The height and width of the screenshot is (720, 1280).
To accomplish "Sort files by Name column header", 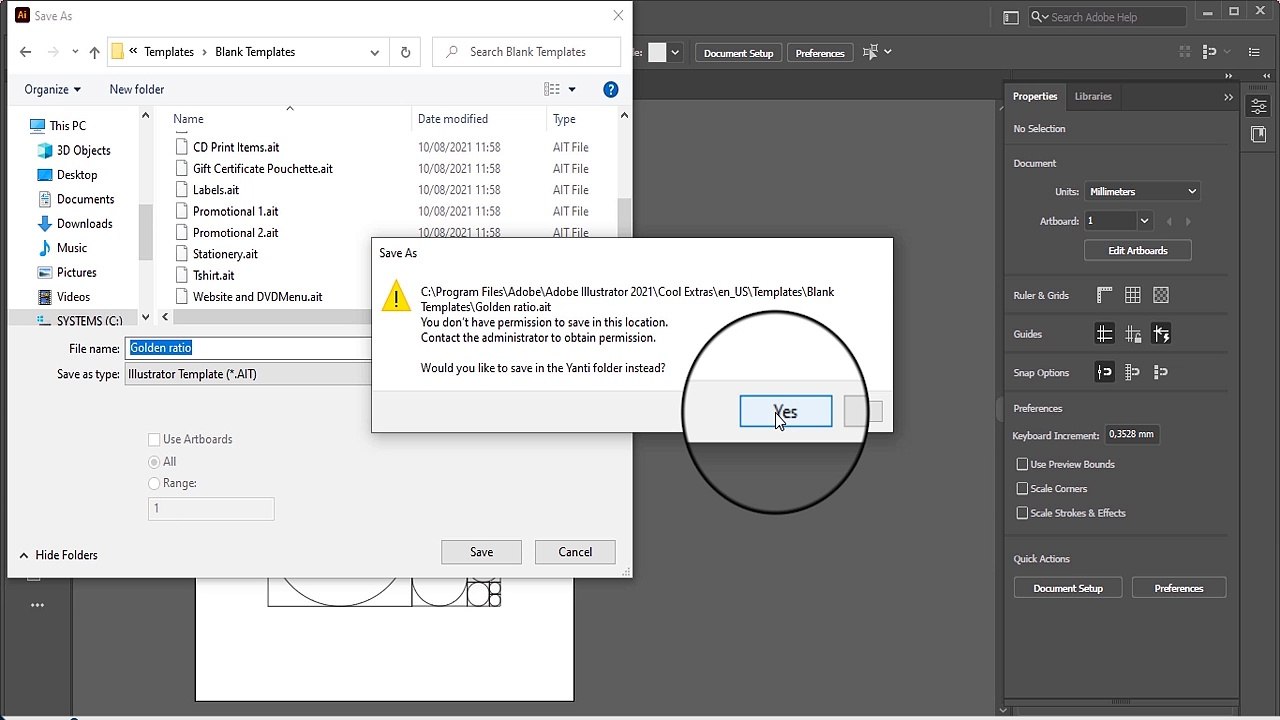I will [x=188, y=119].
